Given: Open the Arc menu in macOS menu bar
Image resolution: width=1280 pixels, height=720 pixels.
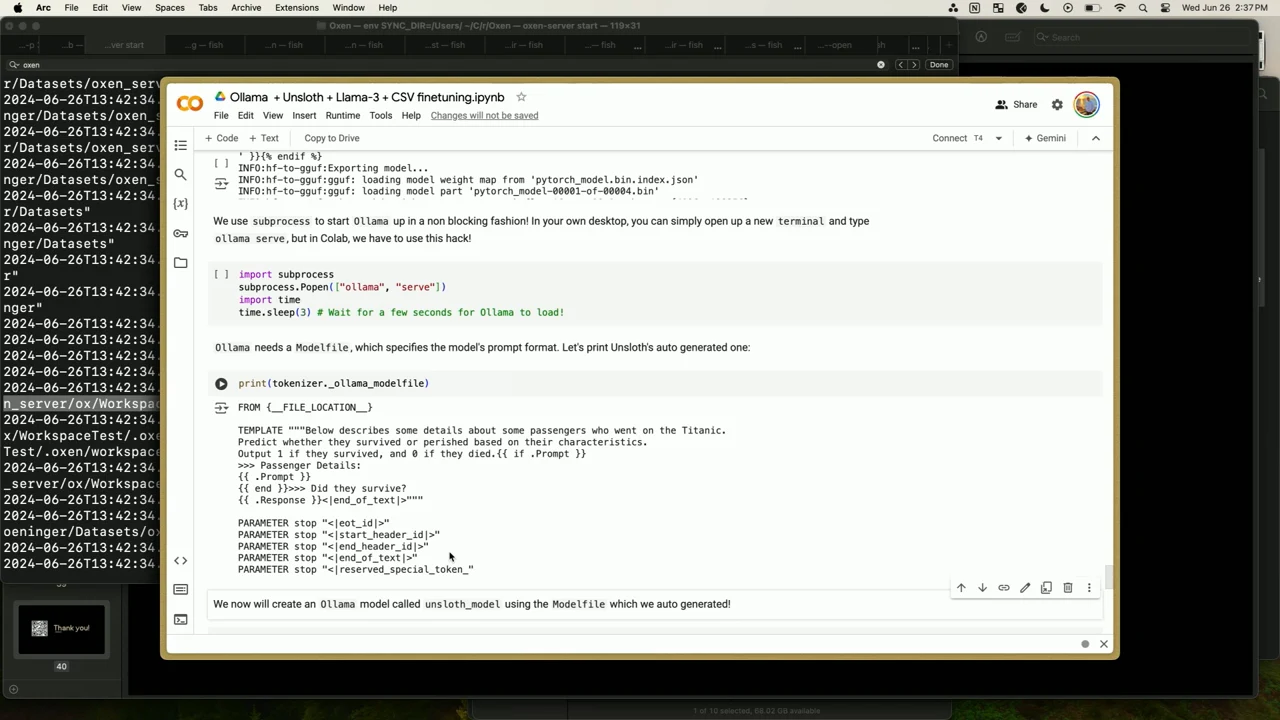Looking at the screenshot, I should [43, 8].
